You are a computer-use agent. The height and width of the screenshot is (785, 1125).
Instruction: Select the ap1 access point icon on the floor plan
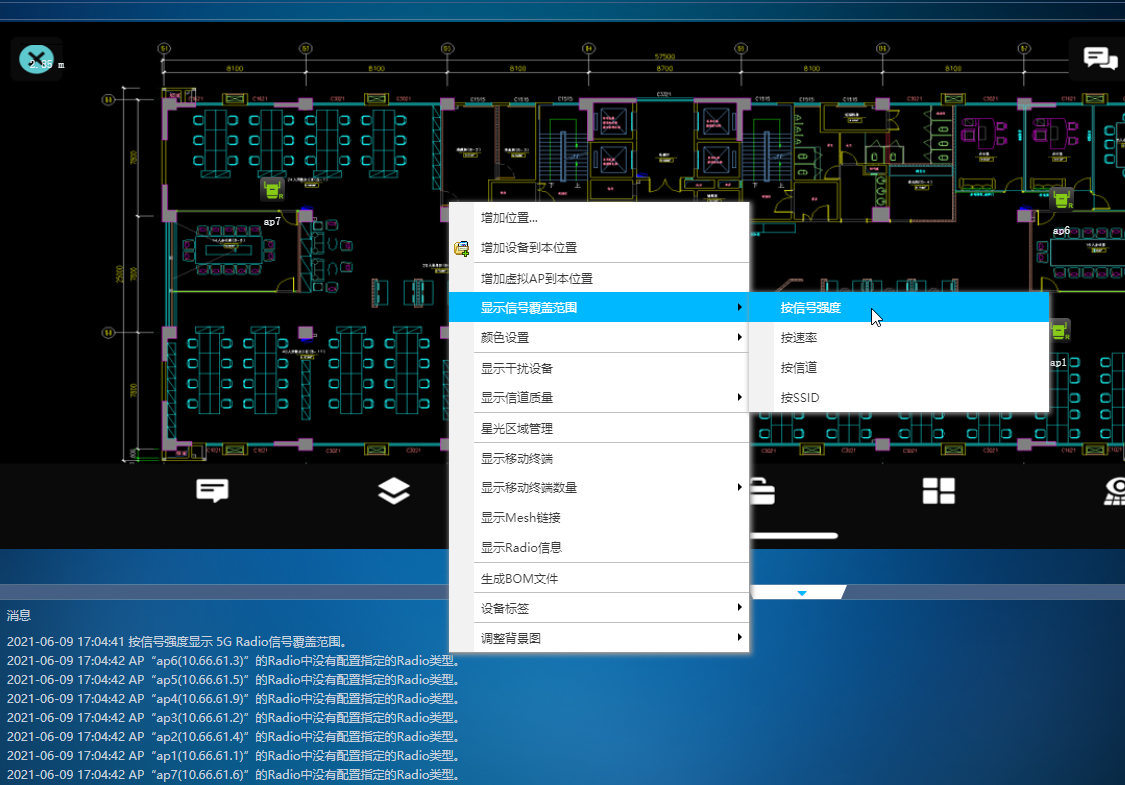pos(1060,331)
